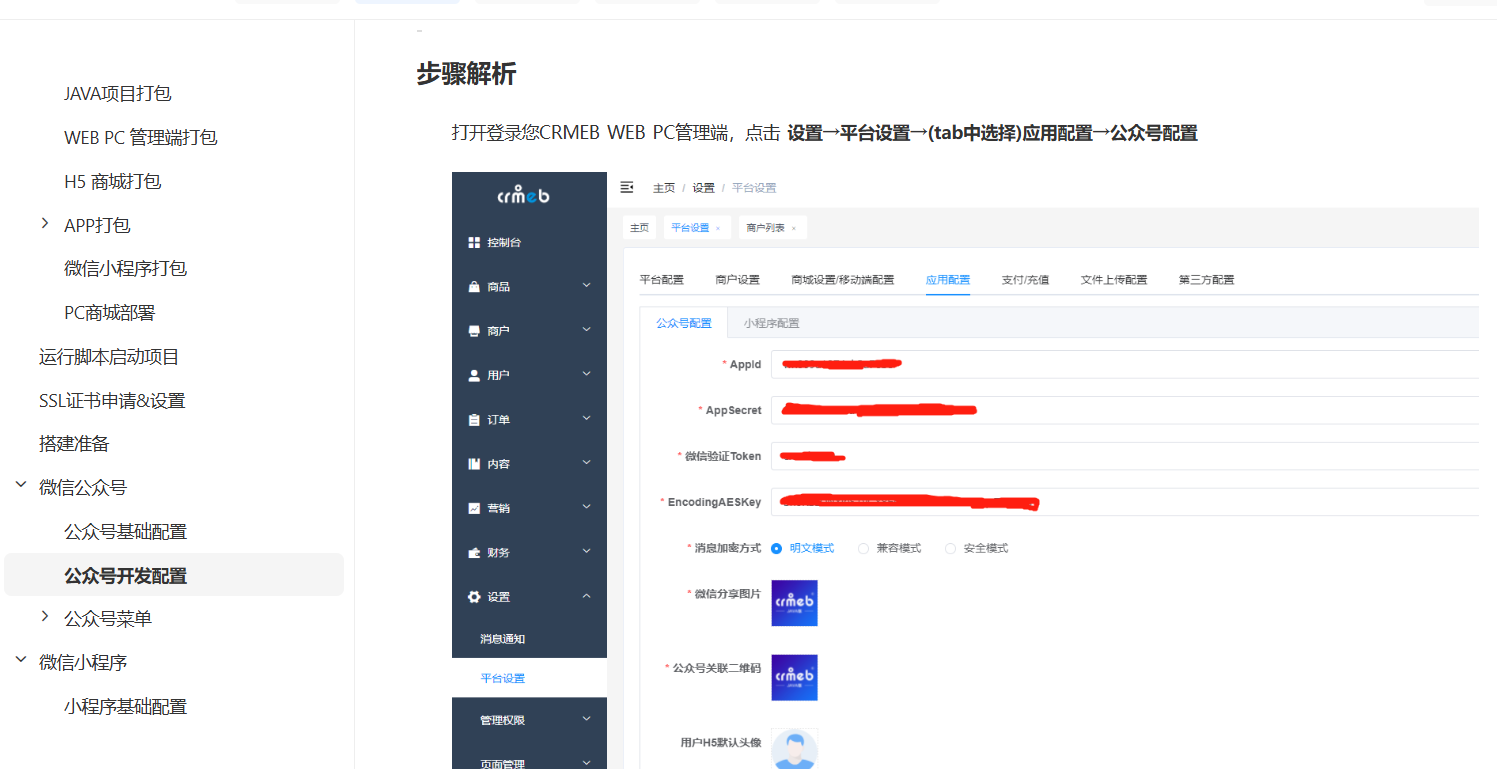Image resolution: width=1497 pixels, height=769 pixels.
Task: Switch to 主页 page tag
Action: tap(639, 228)
